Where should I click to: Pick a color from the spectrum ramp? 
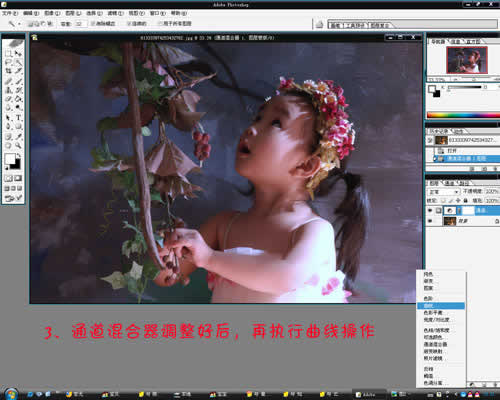[463, 115]
